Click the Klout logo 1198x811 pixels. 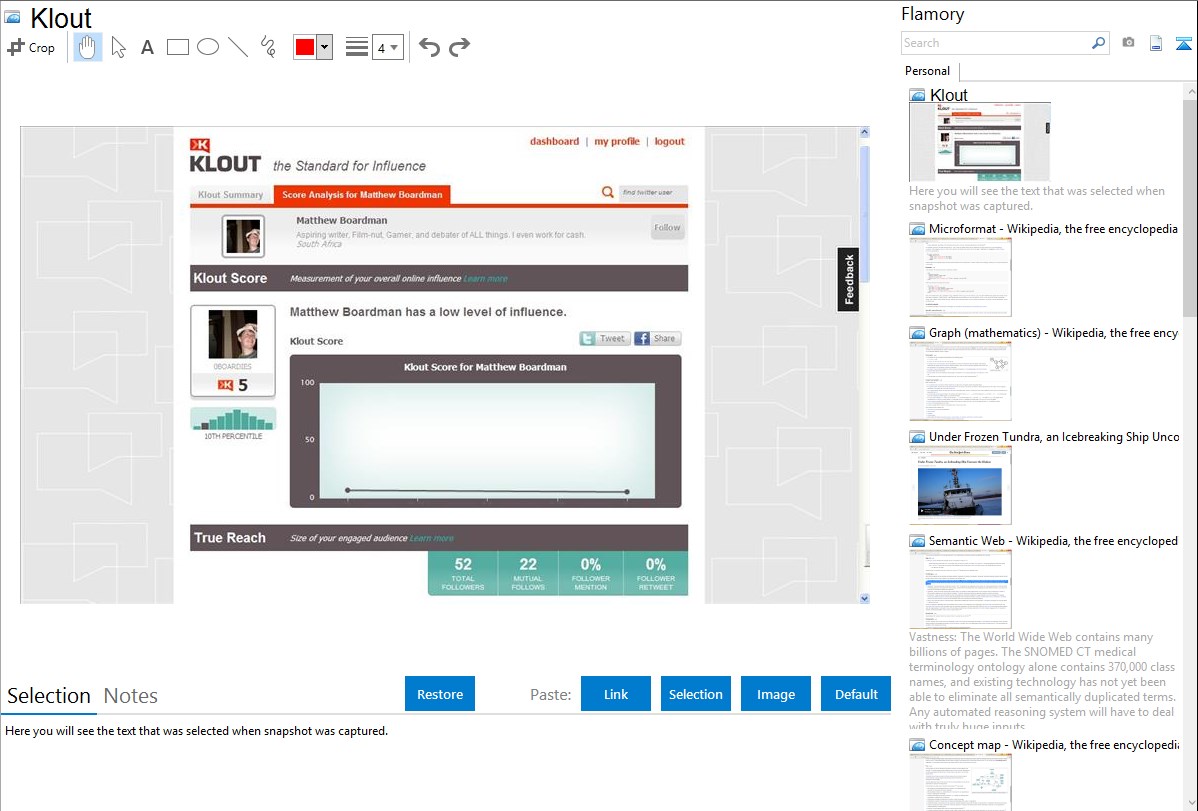pyautogui.click(x=225, y=156)
